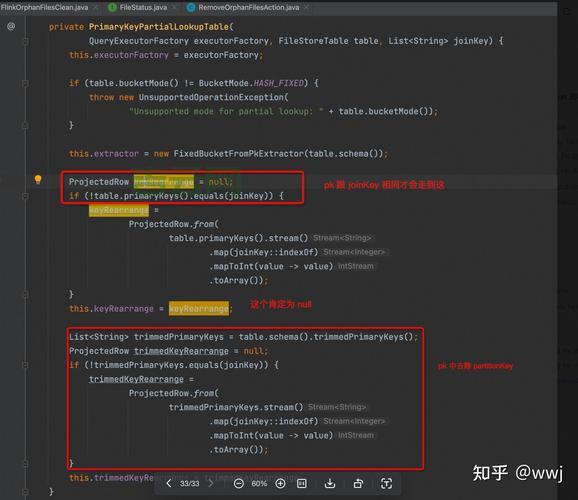The image size is (578, 500).
Task: Close the FileStatus.java tab
Action: [174, 7]
